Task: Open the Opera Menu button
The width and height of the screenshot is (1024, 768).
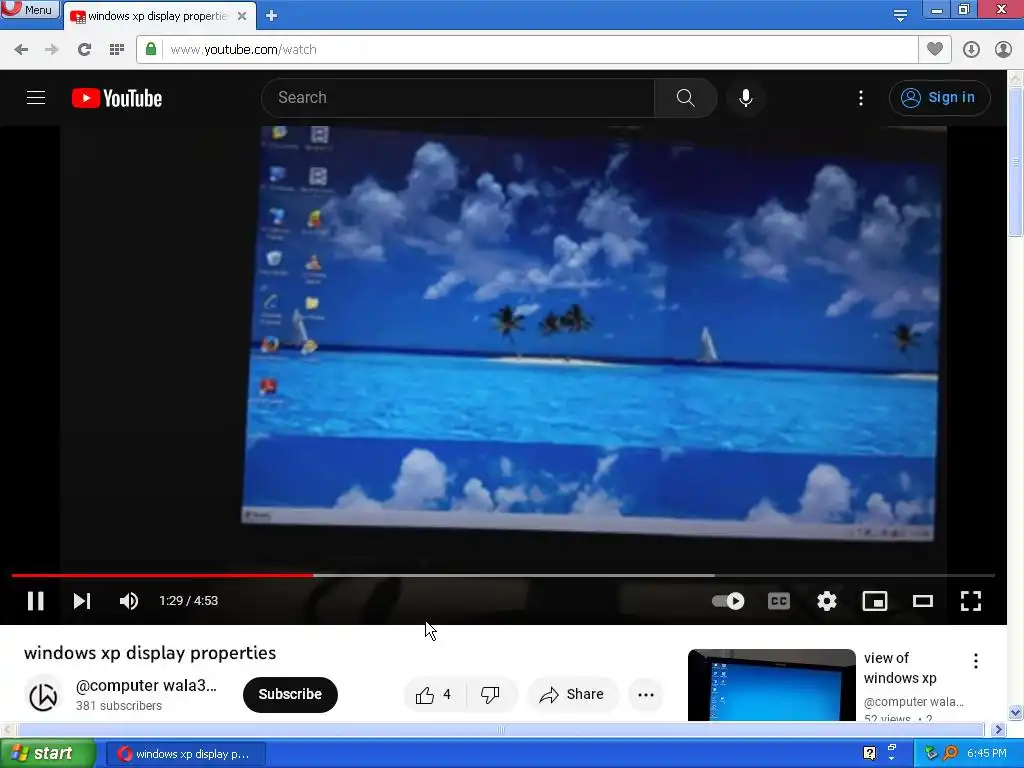Action: tap(30, 9)
